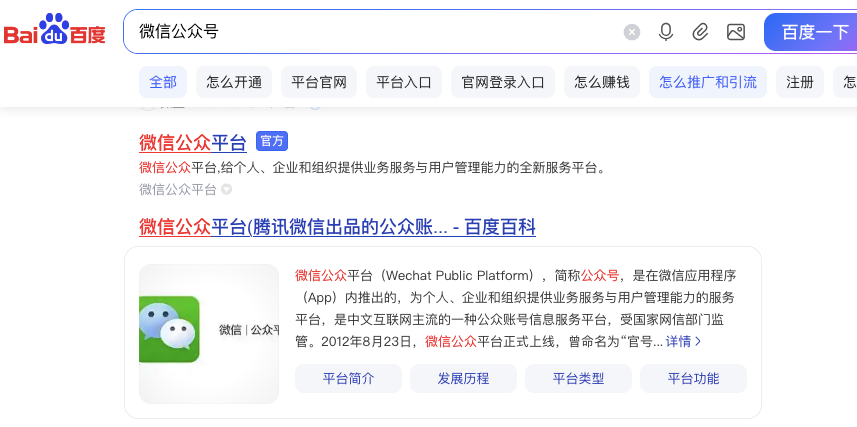The image size is (857, 427).
Task: Focus the search field containing 微信公众号
Action: (x=372, y=32)
